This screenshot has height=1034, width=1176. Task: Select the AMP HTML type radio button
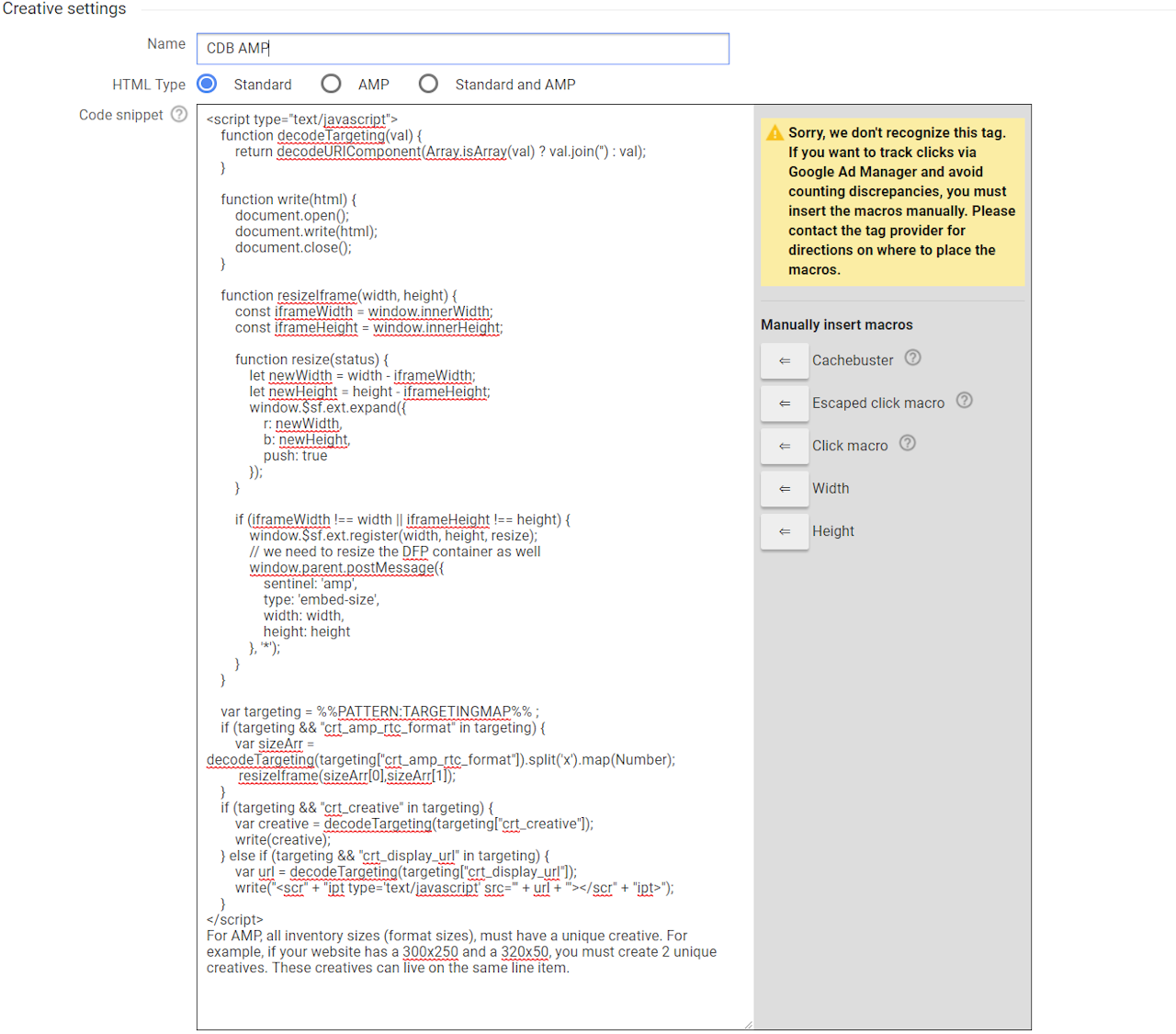[331, 84]
